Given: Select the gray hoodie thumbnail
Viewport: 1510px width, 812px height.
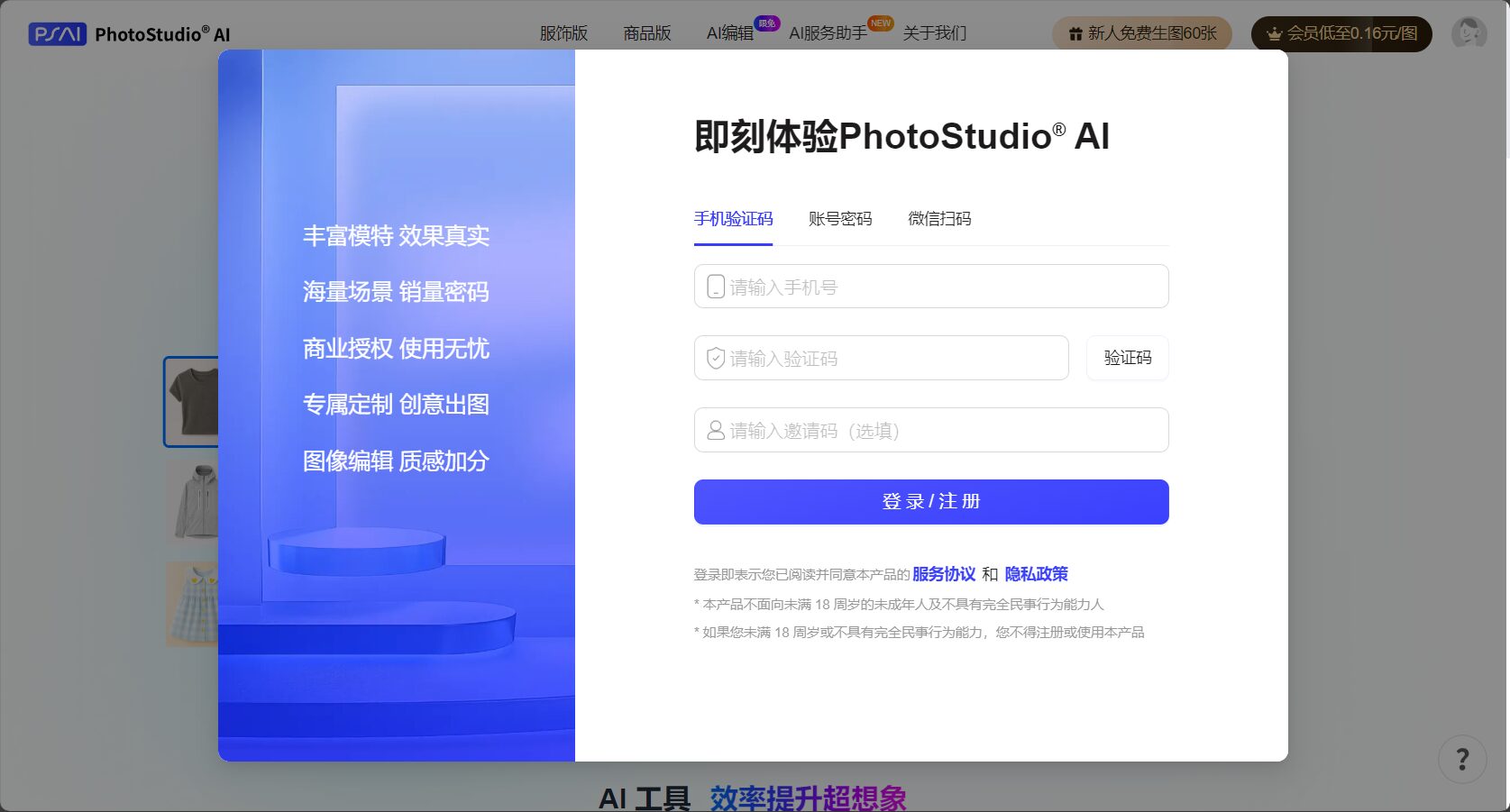Looking at the screenshot, I should (192, 503).
